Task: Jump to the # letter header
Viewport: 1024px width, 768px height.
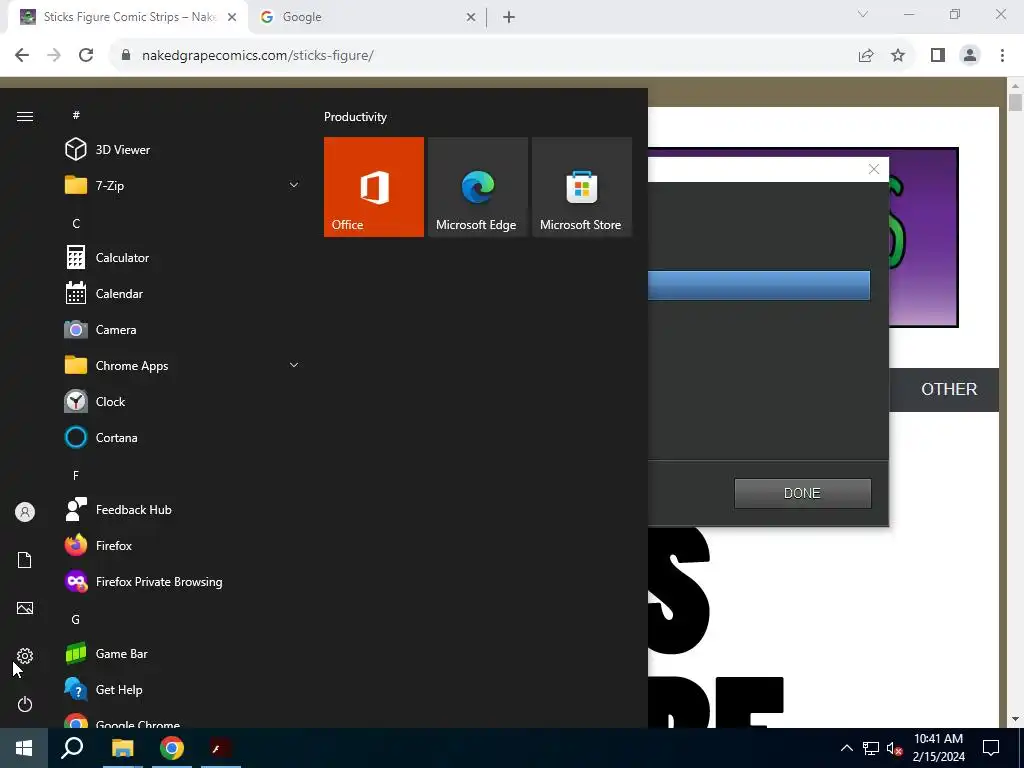Action: tap(76, 115)
